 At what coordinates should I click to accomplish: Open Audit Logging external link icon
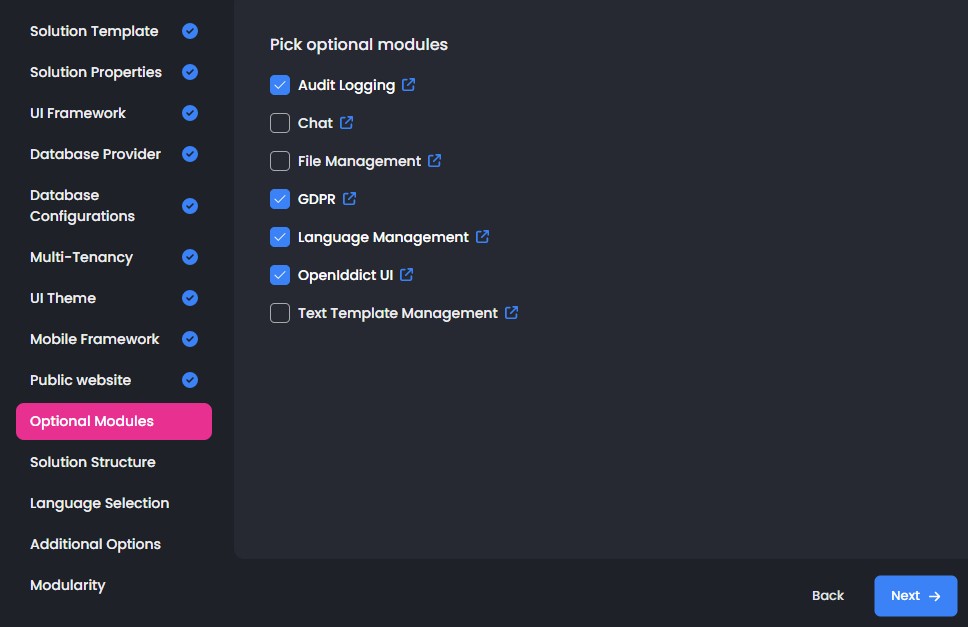coord(408,85)
